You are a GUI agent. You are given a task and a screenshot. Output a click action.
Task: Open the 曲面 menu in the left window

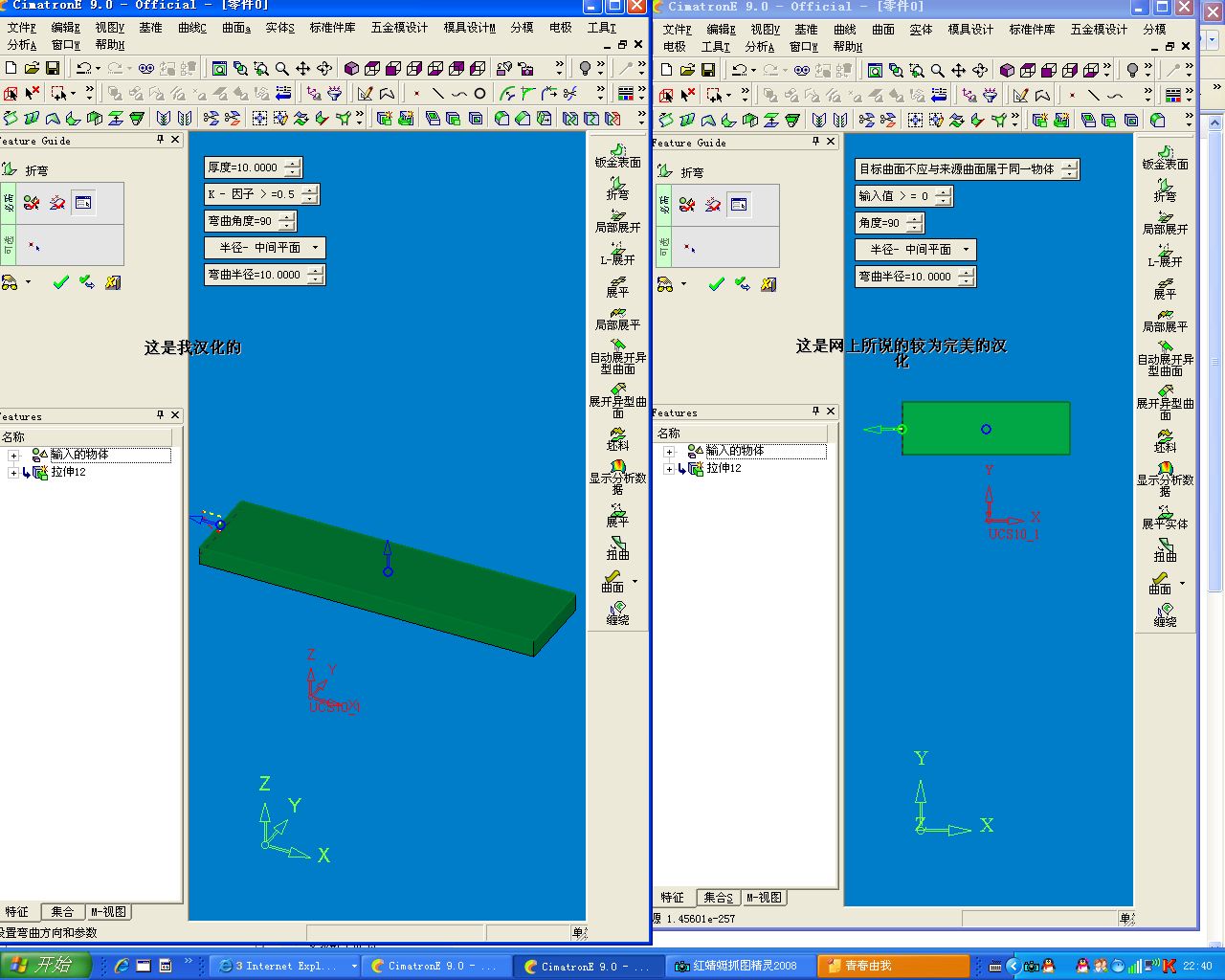[x=236, y=28]
